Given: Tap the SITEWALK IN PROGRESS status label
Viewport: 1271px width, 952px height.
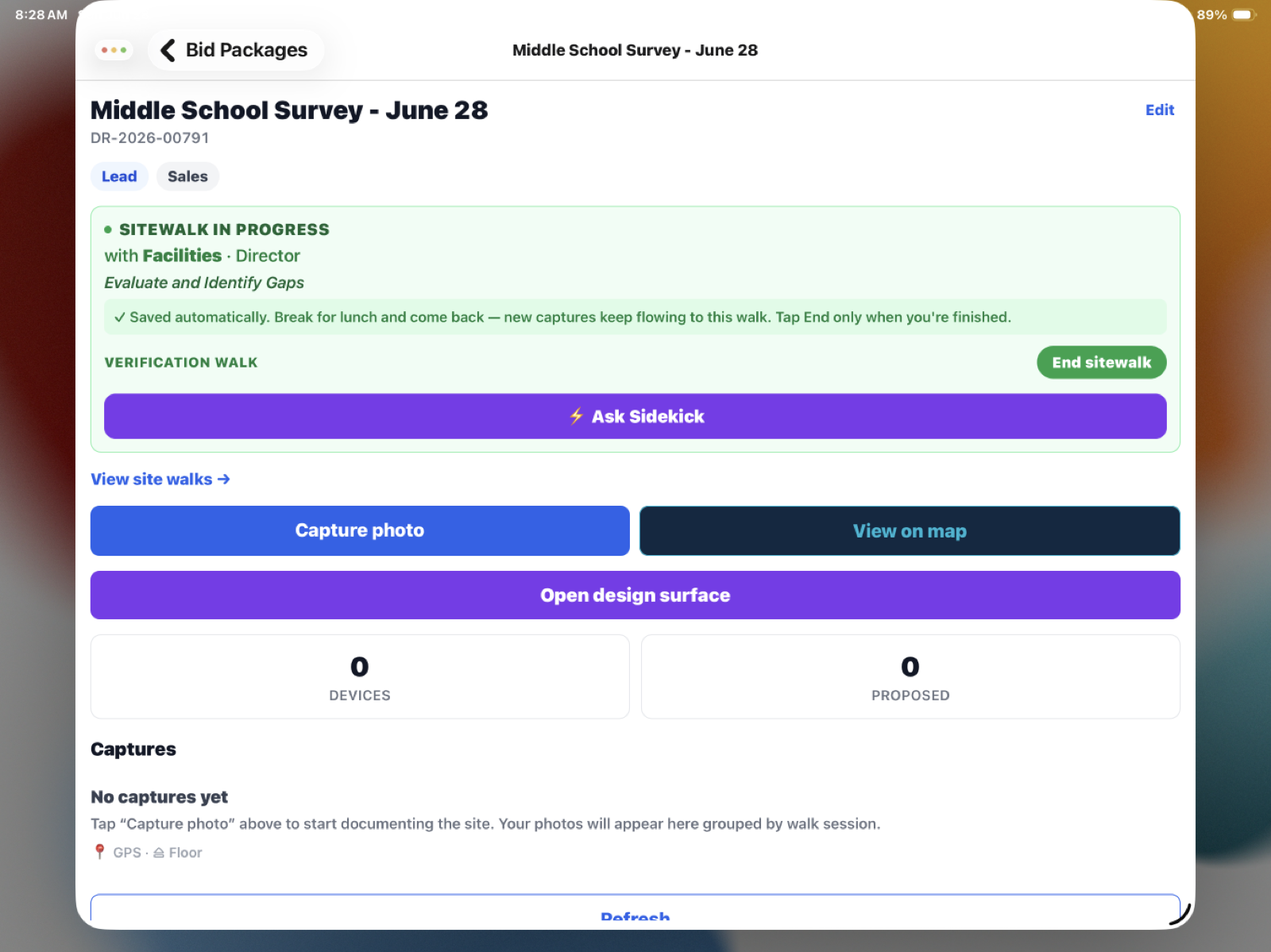Looking at the screenshot, I should tap(224, 229).
